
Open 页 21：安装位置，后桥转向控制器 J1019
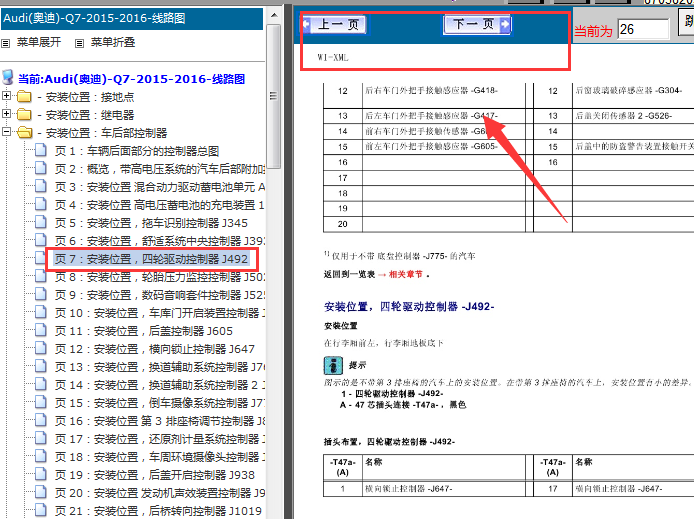click(x=158, y=511)
